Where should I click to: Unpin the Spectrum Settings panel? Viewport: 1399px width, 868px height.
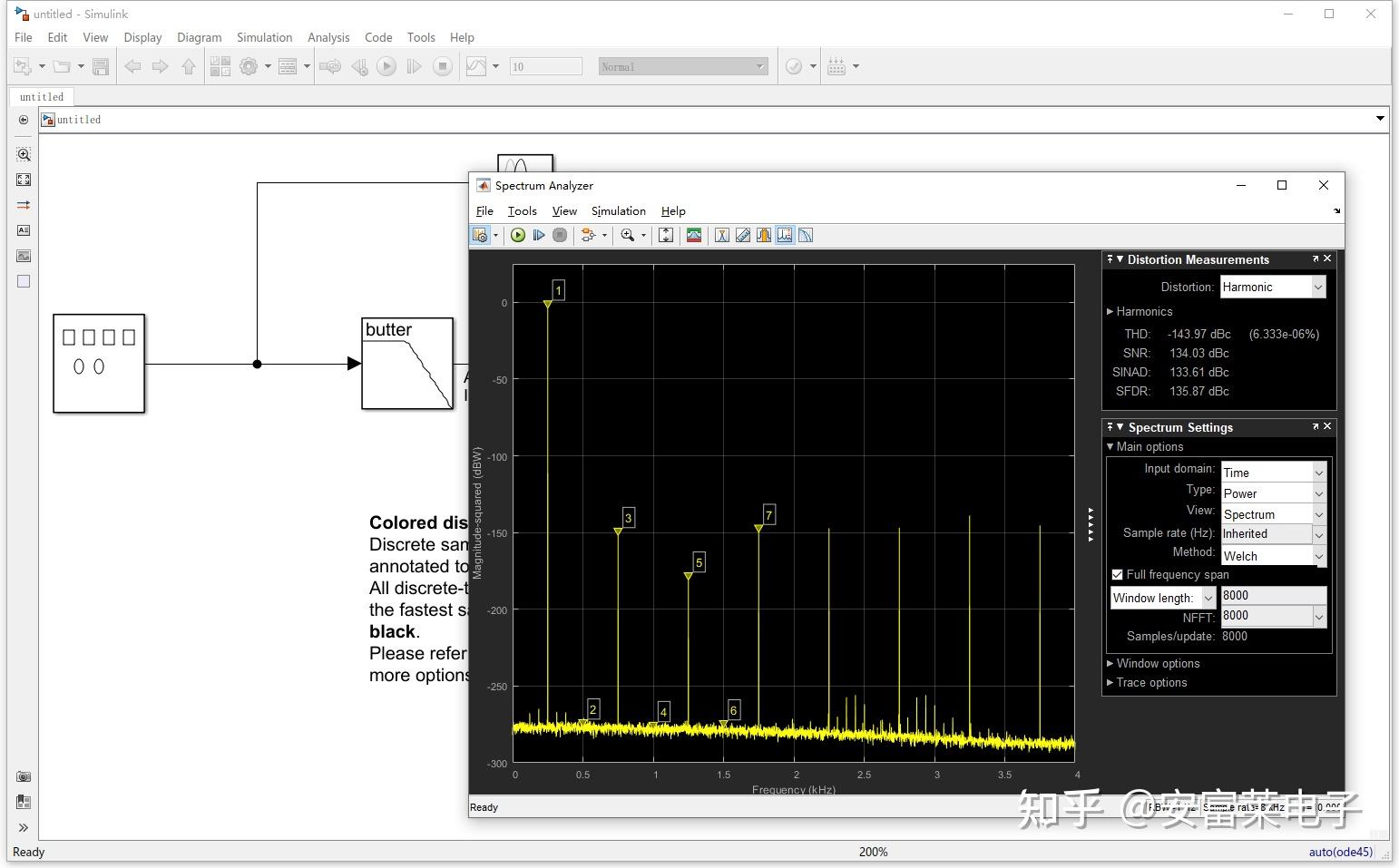(x=1110, y=426)
